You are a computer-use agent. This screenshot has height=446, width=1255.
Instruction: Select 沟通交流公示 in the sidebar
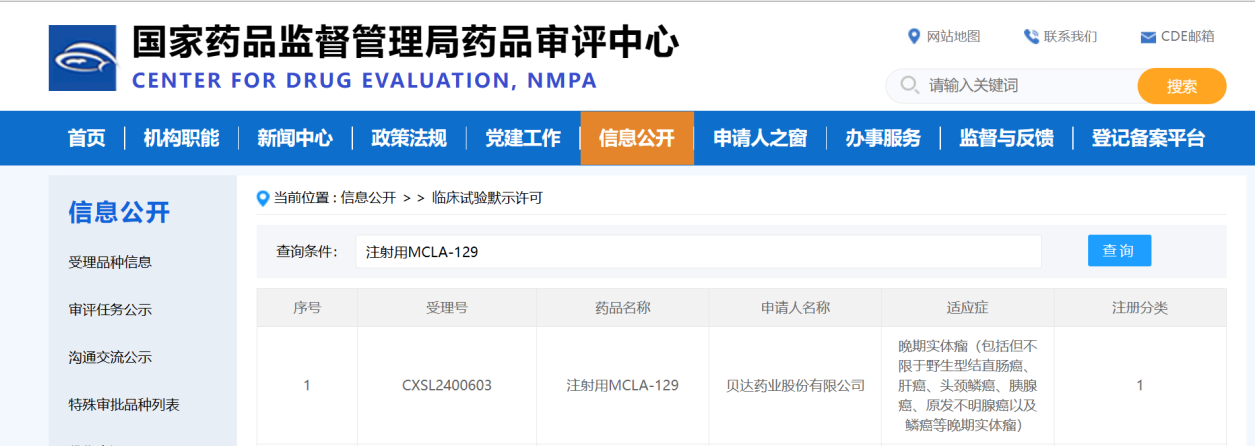pos(110,357)
